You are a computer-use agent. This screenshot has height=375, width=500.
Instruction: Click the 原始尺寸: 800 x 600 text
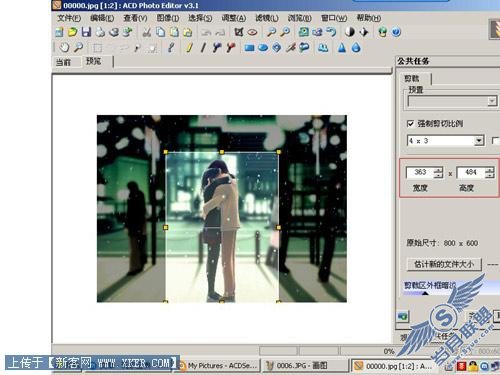442,243
